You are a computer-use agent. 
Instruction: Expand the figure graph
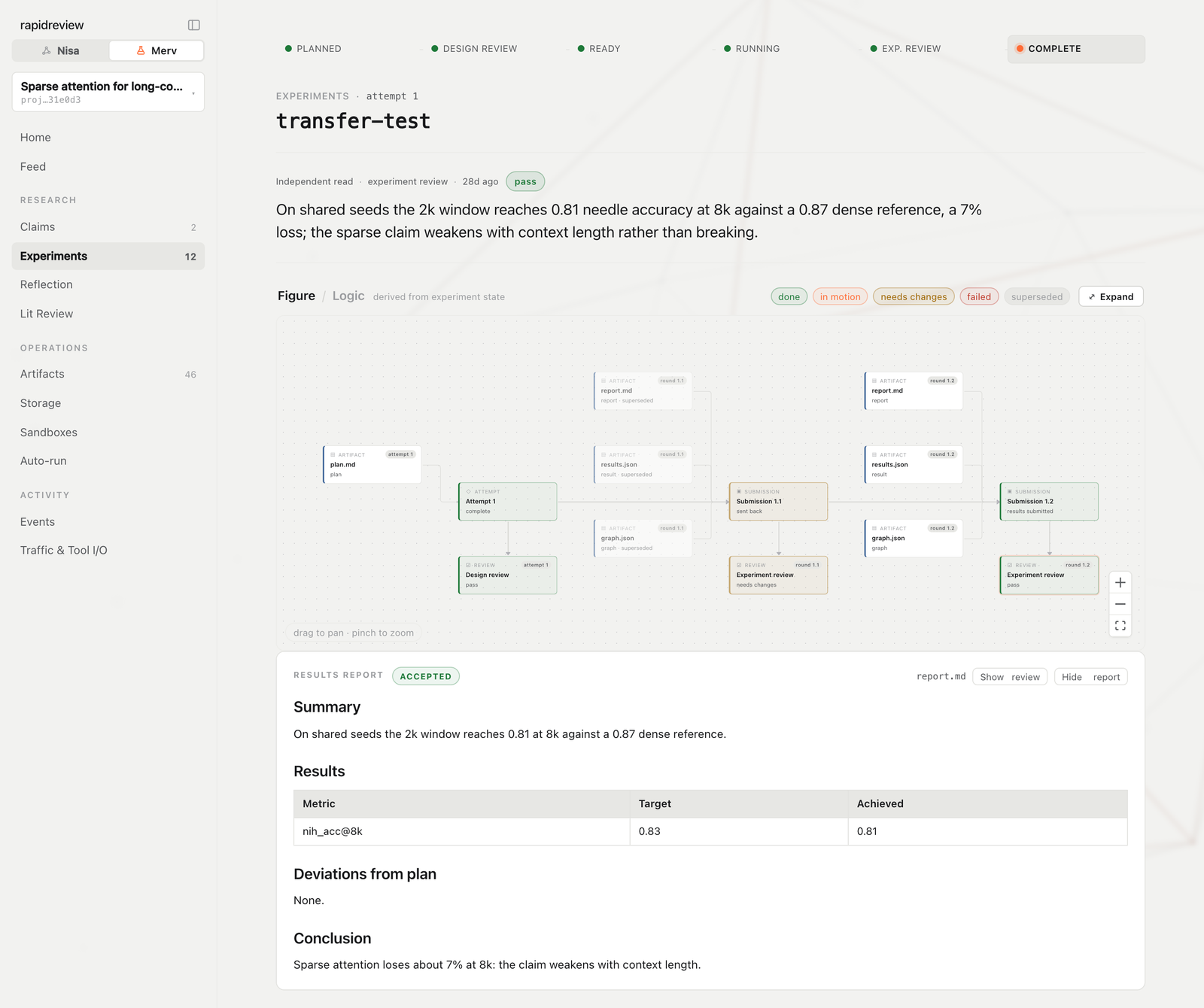click(x=1111, y=297)
